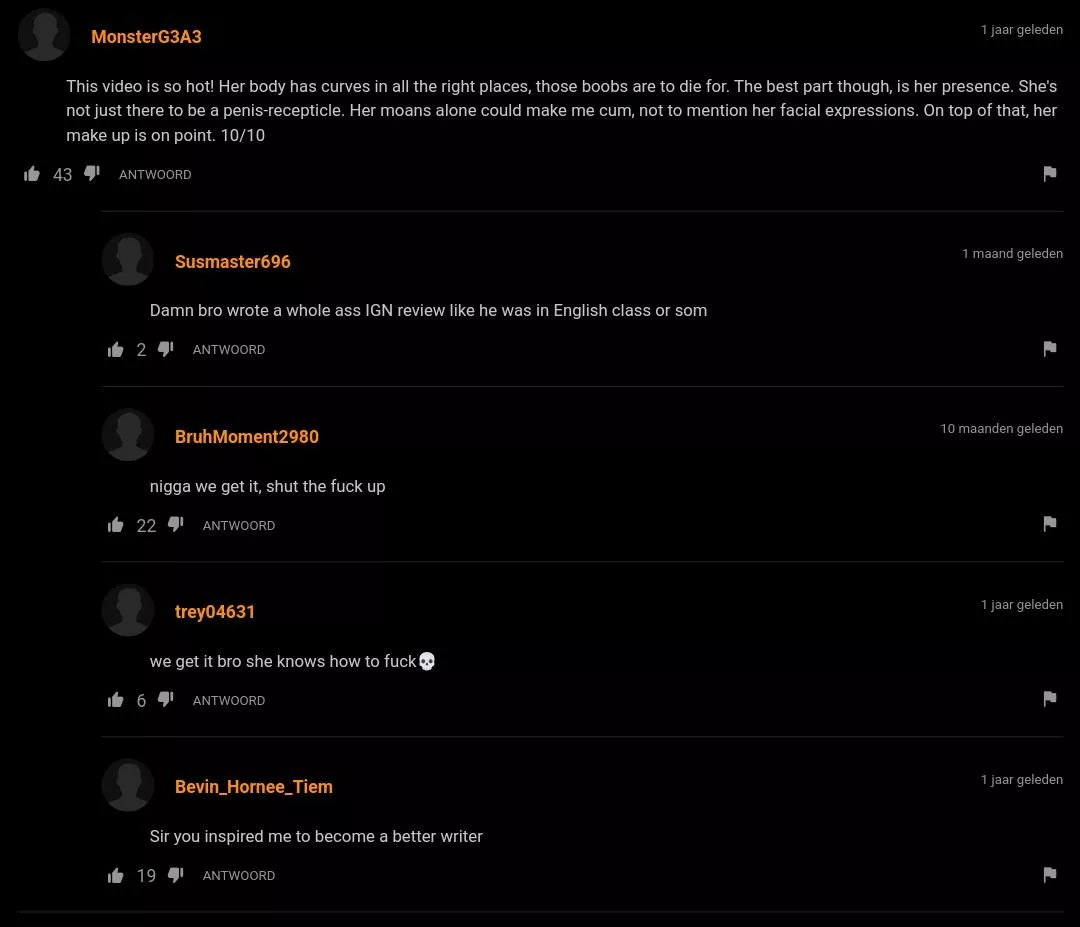Flag BruhMoment2980's reply

point(1049,524)
